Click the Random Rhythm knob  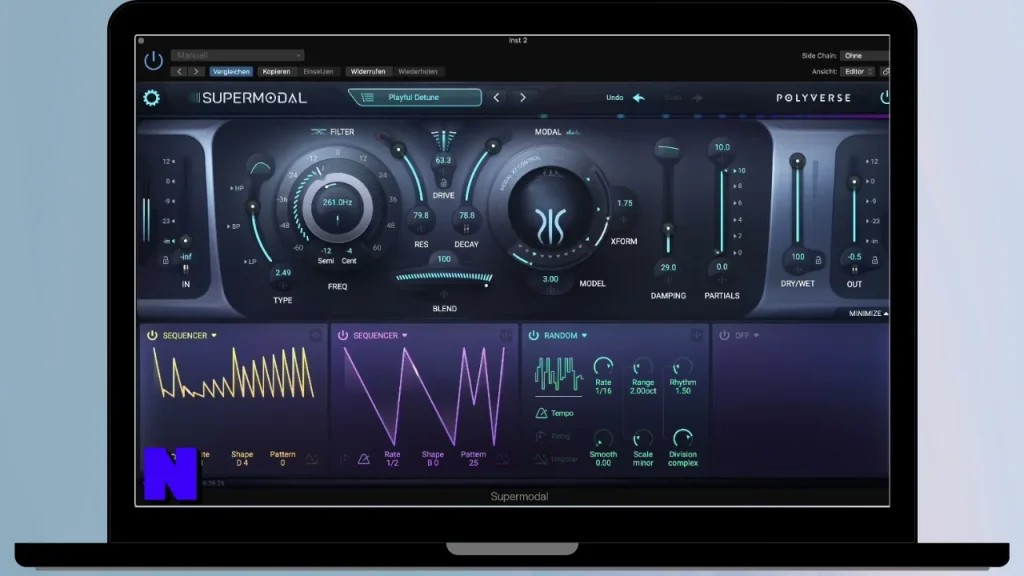(682, 366)
